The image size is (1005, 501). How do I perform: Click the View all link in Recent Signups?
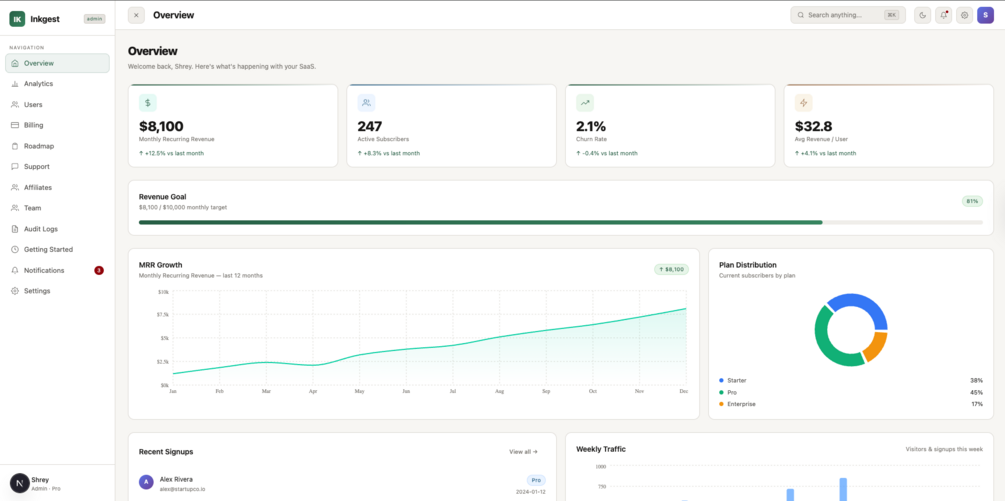click(x=524, y=452)
